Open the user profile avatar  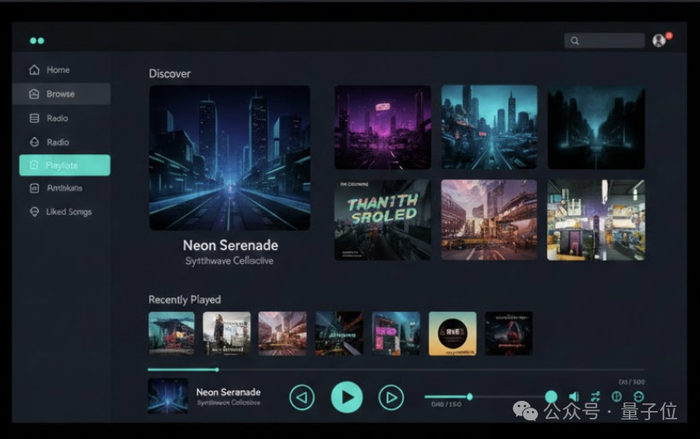click(659, 40)
